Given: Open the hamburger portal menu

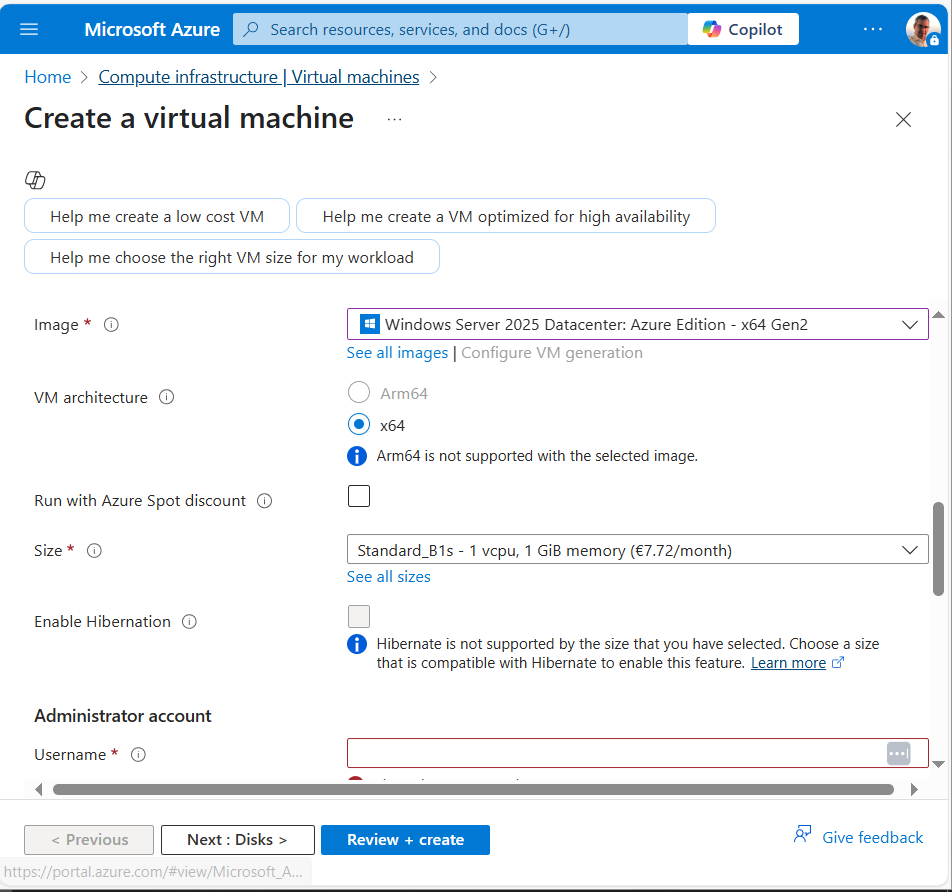Looking at the screenshot, I should tap(29, 29).
